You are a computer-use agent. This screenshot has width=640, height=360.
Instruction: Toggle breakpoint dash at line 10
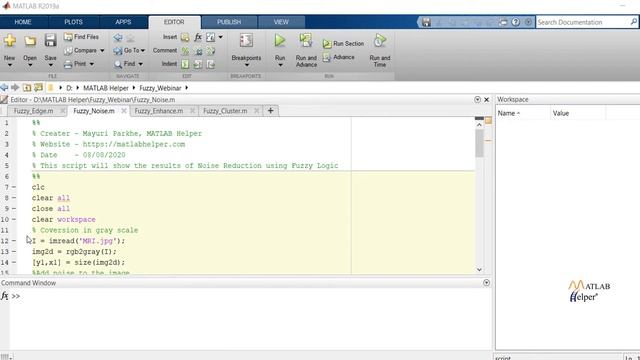tap(14, 219)
